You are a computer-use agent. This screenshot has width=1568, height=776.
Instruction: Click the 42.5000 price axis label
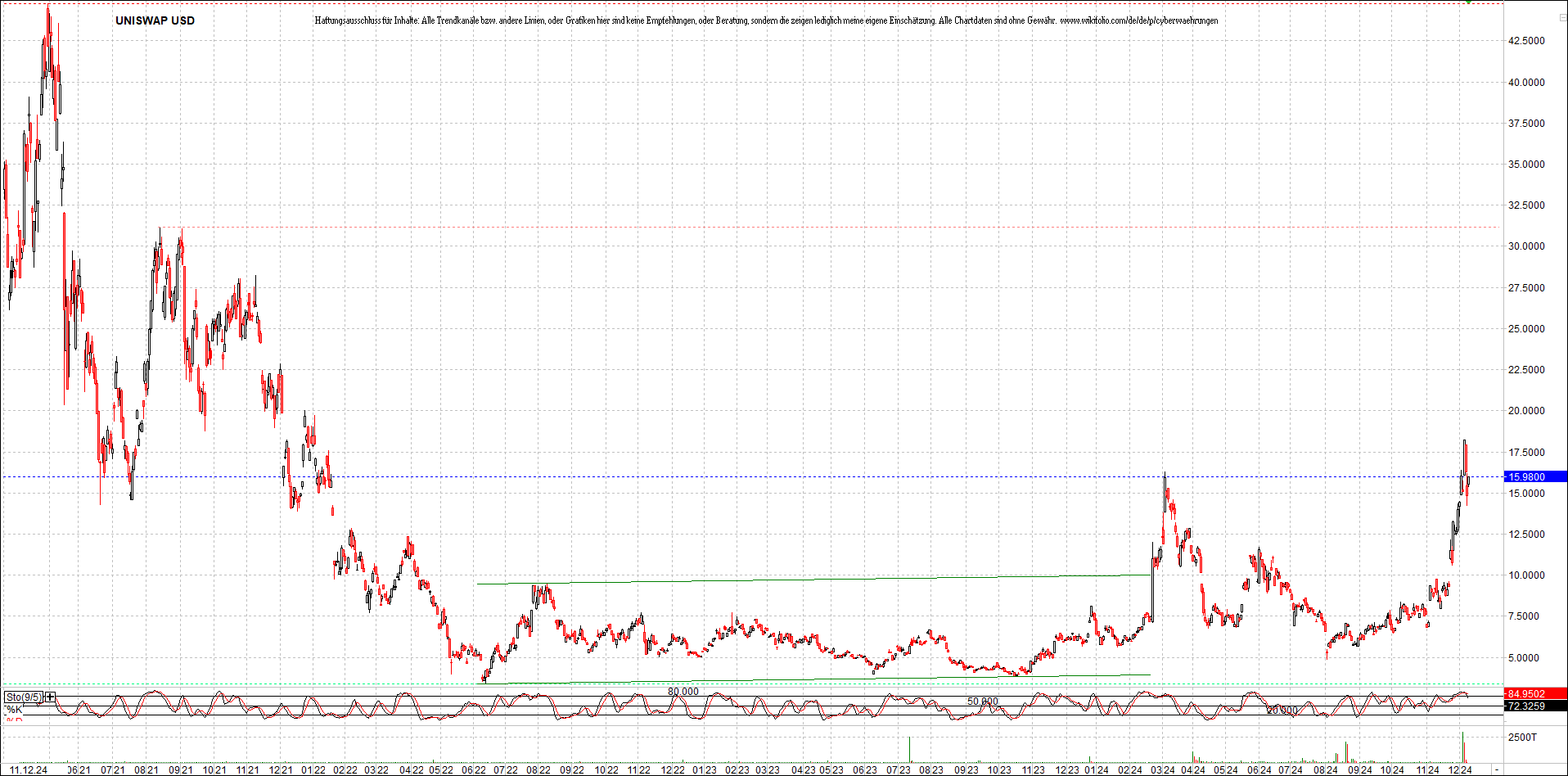(x=1526, y=41)
